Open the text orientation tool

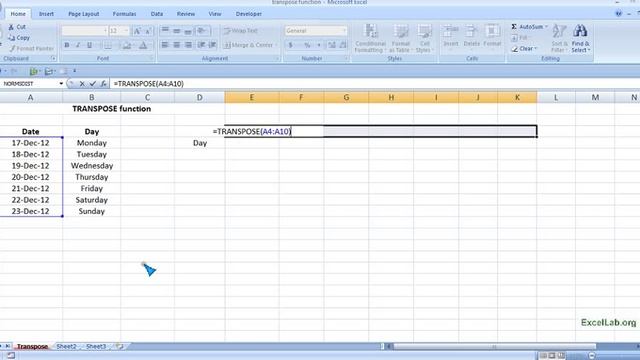coord(202,31)
